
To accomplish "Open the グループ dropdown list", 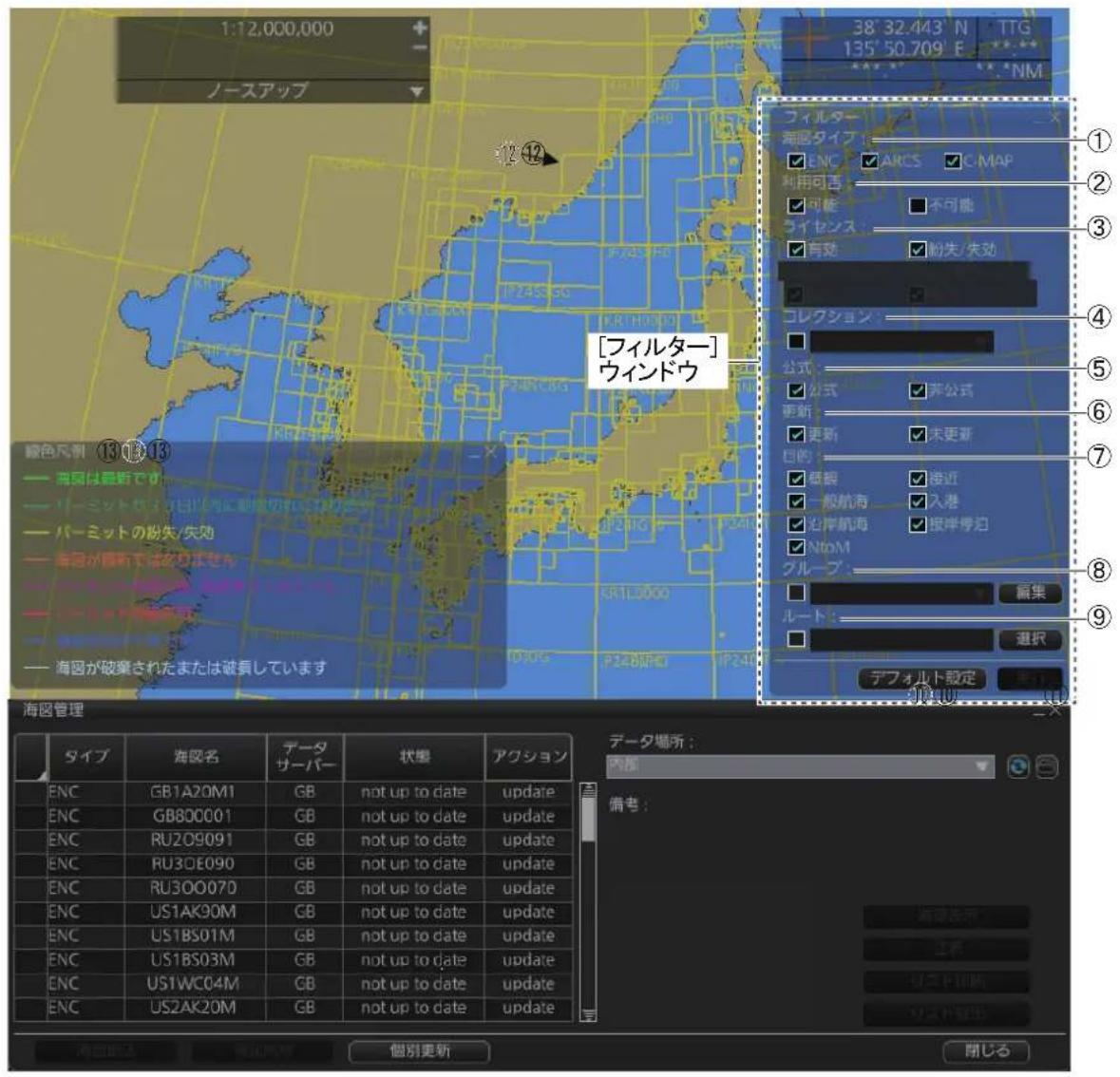I will pos(902,593).
